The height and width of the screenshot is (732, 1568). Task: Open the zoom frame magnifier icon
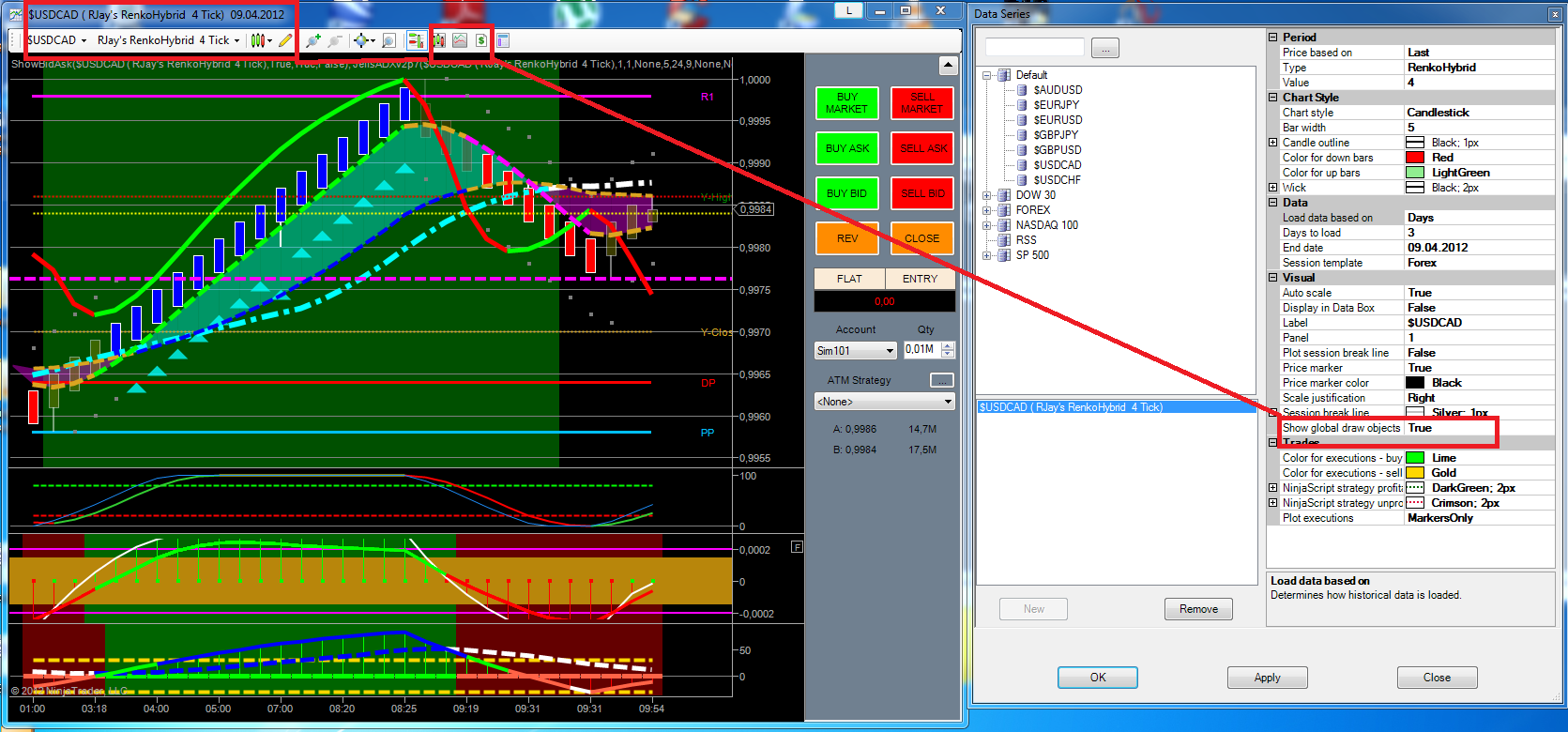pyautogui.click(x=389, y=40)
